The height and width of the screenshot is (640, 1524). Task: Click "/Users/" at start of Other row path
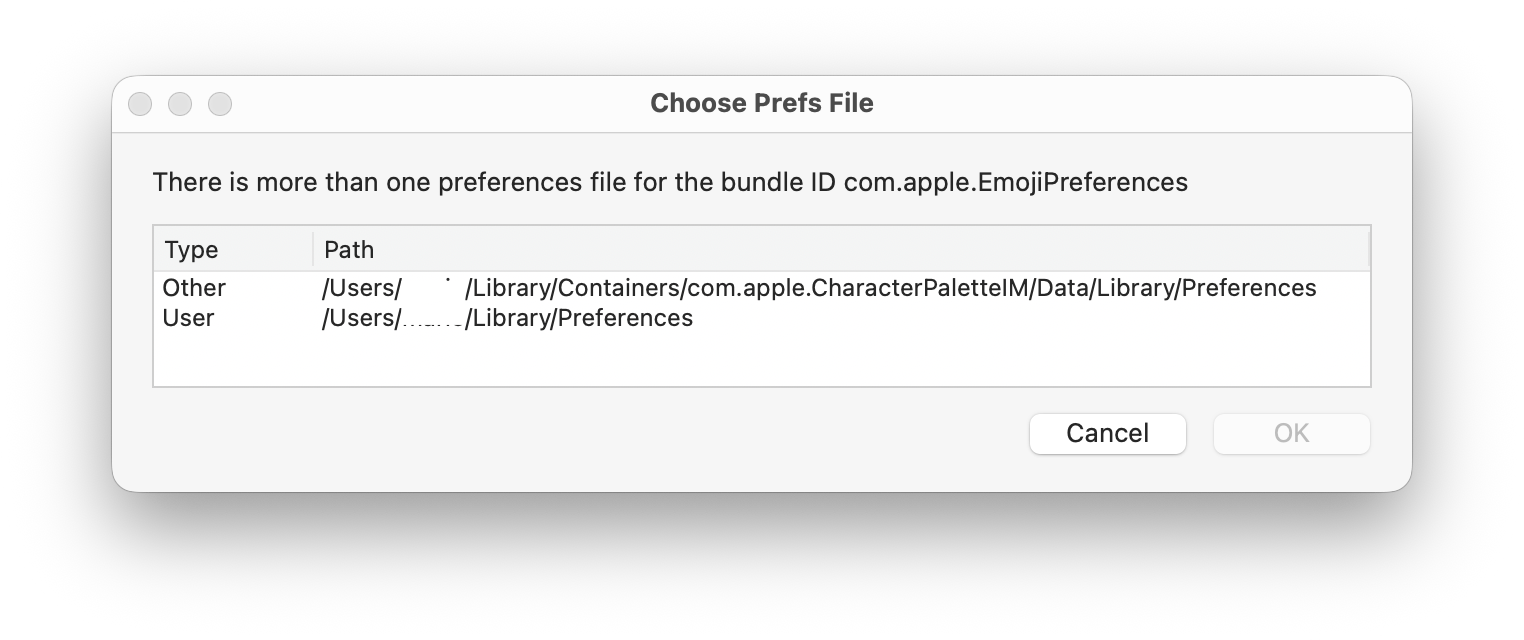361,288
